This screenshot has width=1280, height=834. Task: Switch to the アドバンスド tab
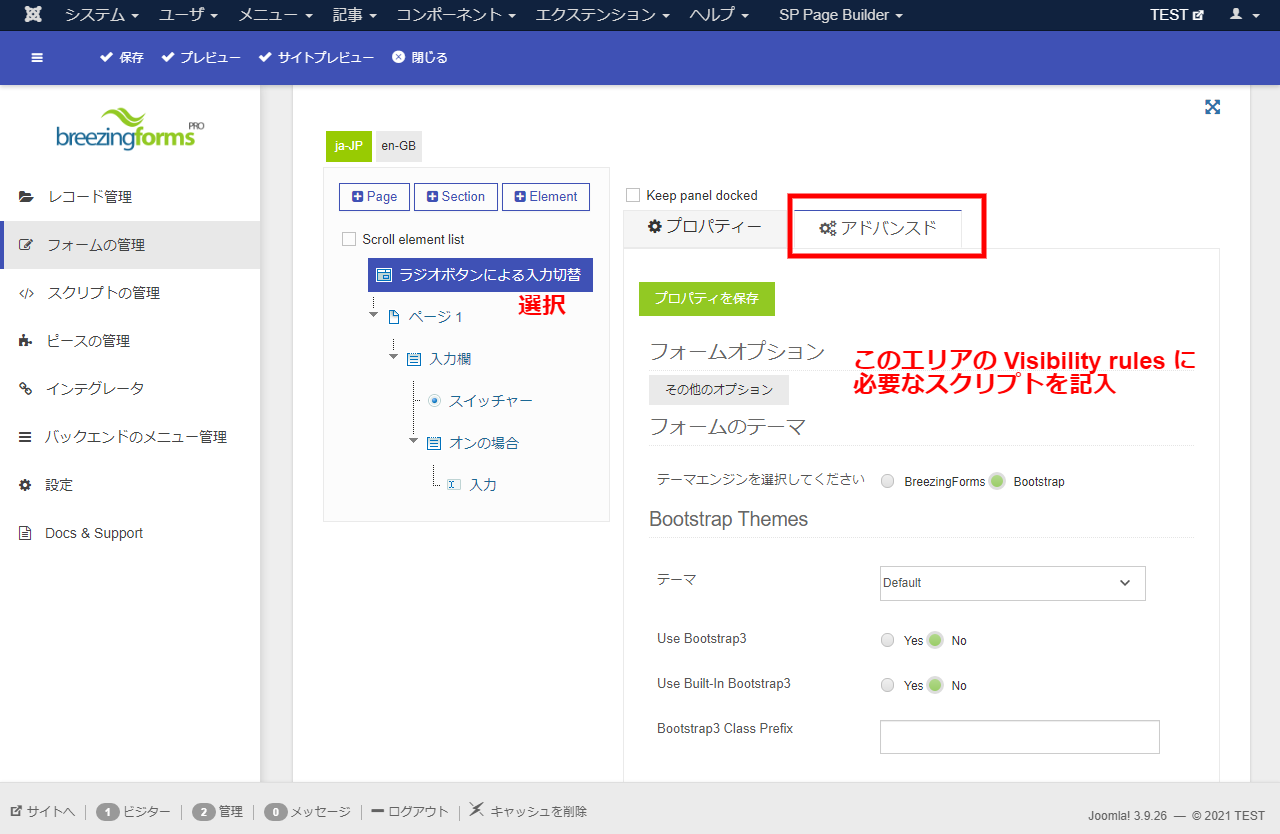point(878,228)
